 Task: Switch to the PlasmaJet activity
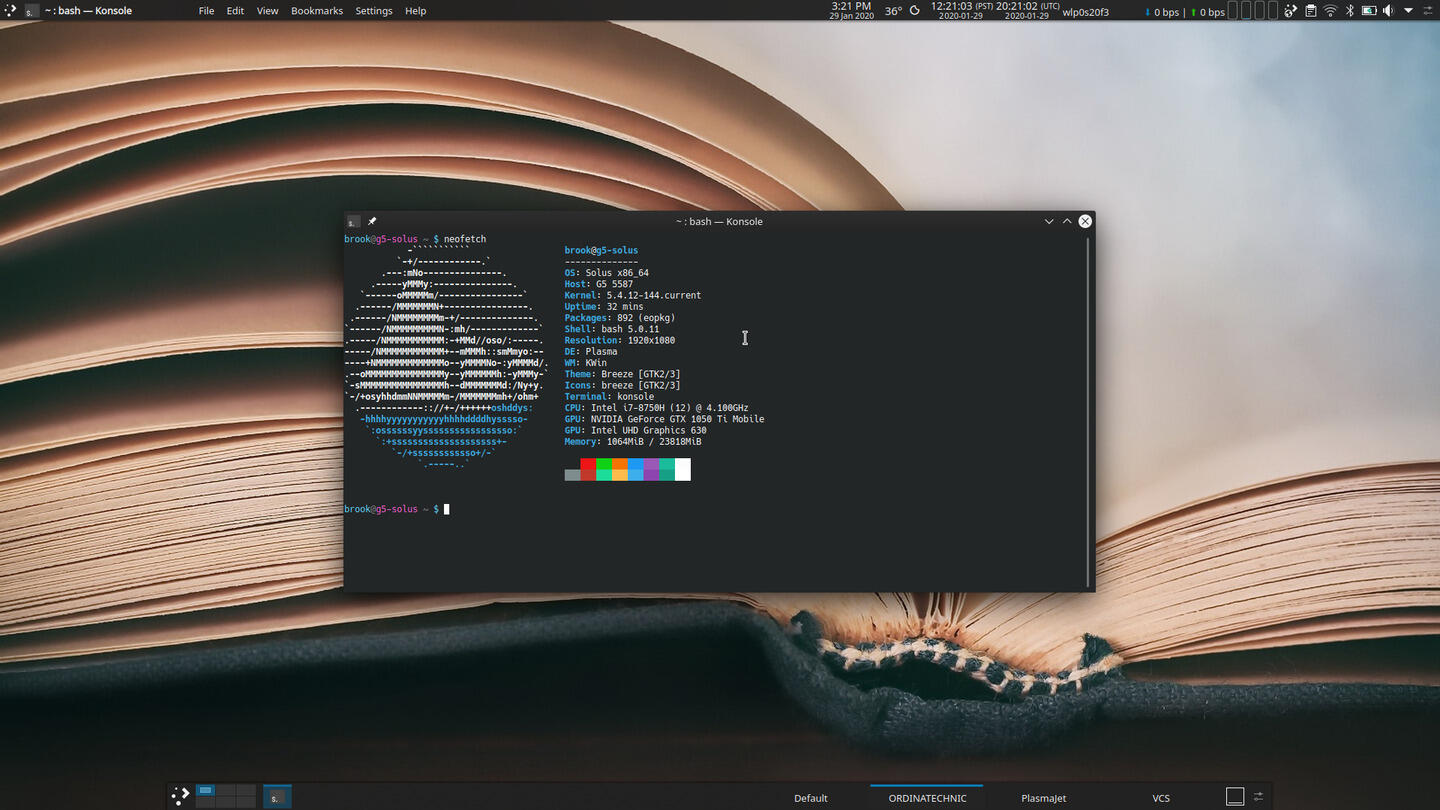(1043, 798)
